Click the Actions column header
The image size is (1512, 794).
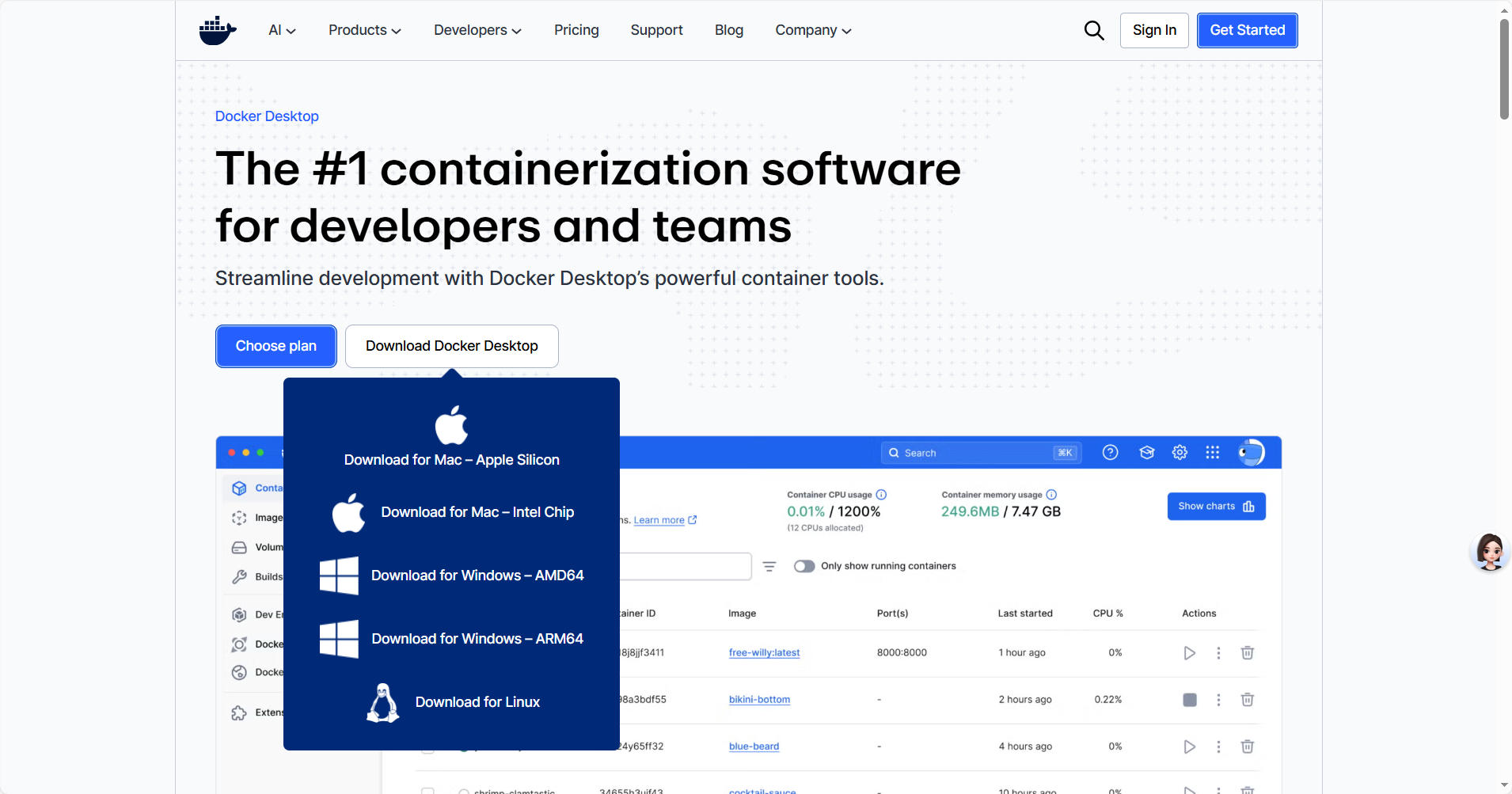click(x=1199, y=614)
